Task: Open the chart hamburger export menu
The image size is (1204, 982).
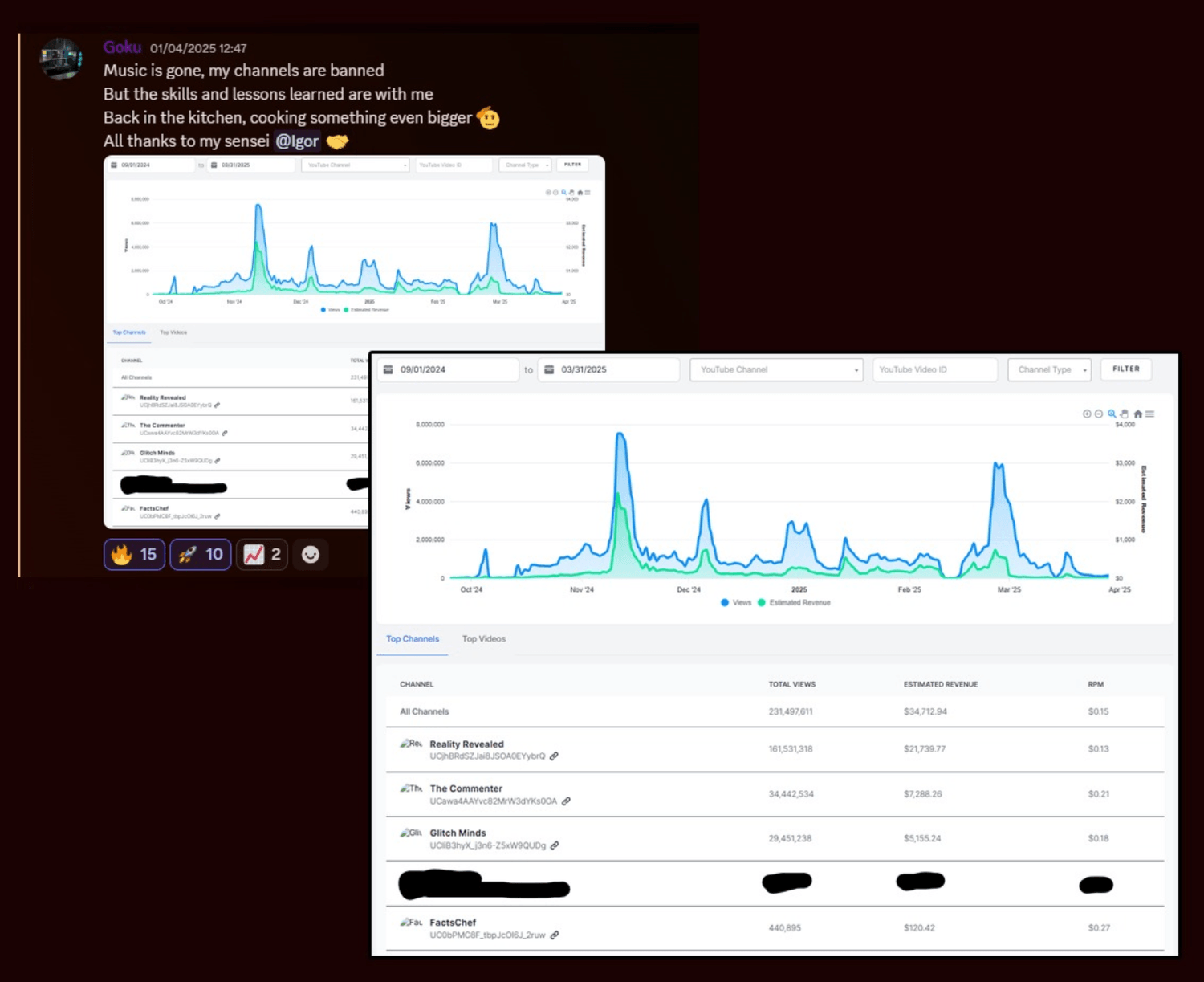Action: pos(1149,414)
